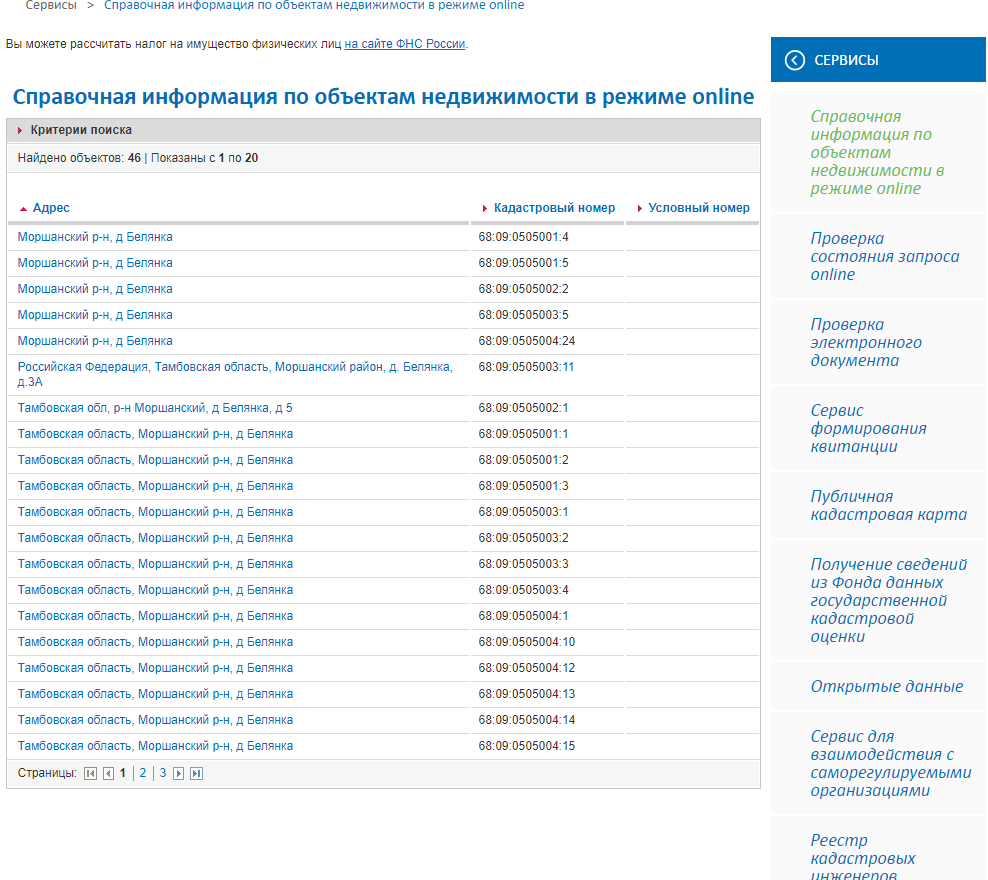Sort results by Условный номер column
Image resolution: width=988 pixels, height=880 pixels.
698,208
